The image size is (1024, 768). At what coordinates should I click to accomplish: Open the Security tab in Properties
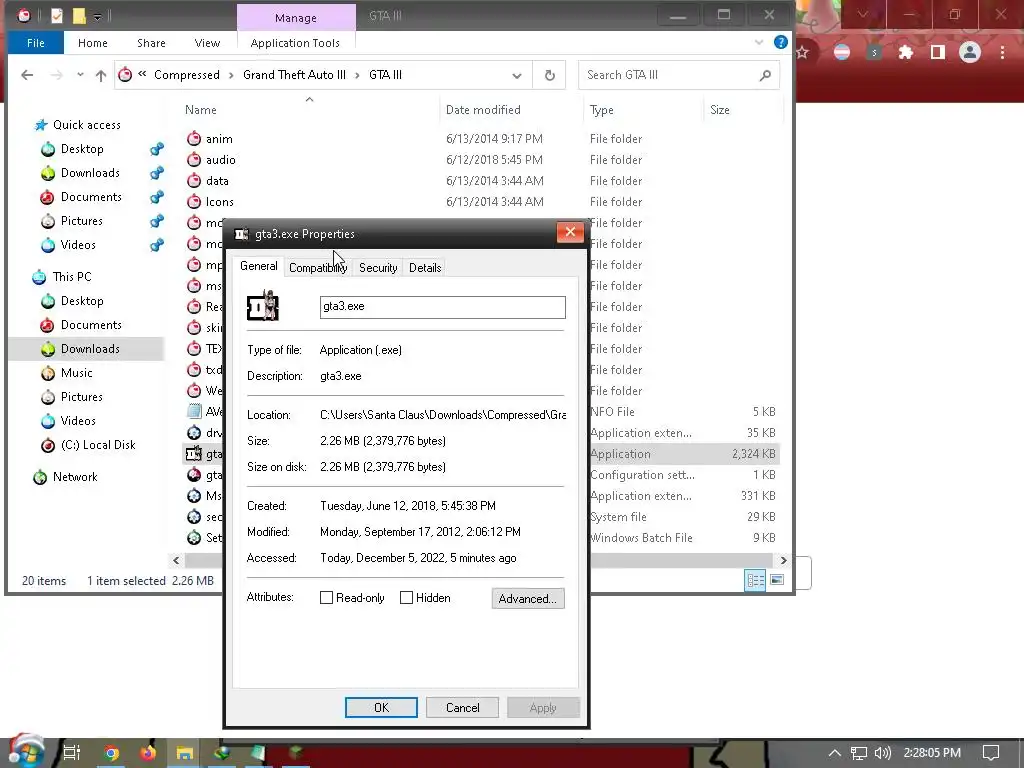pyautogui.click(x=378, y=268)
